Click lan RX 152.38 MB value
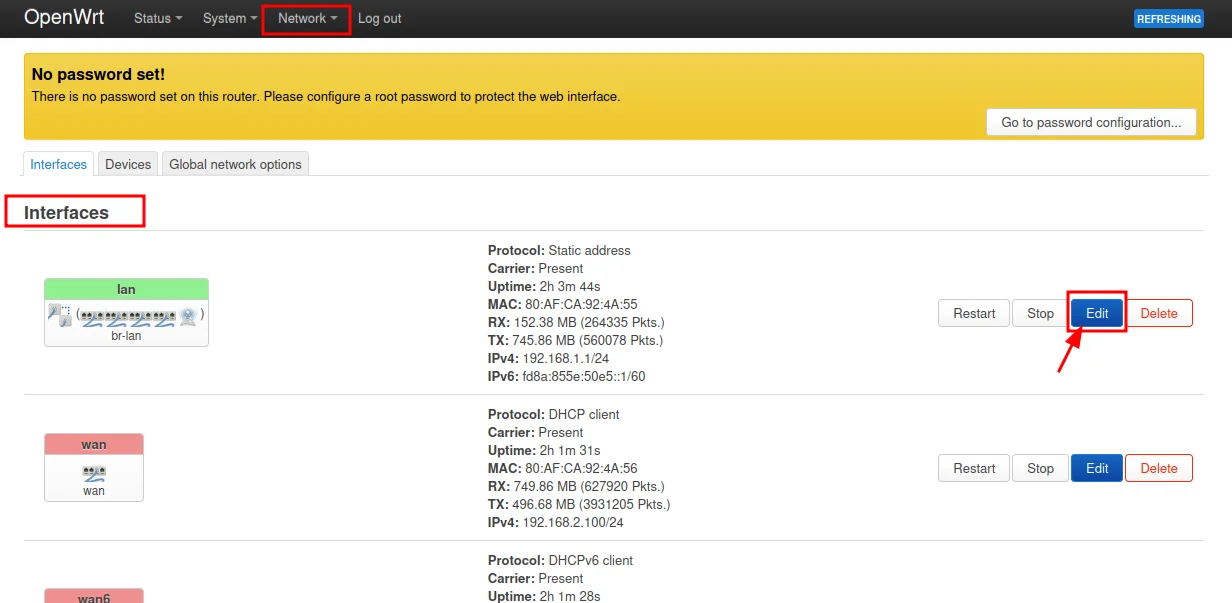The image size is (1232, 603). click(x=588, y=322)
